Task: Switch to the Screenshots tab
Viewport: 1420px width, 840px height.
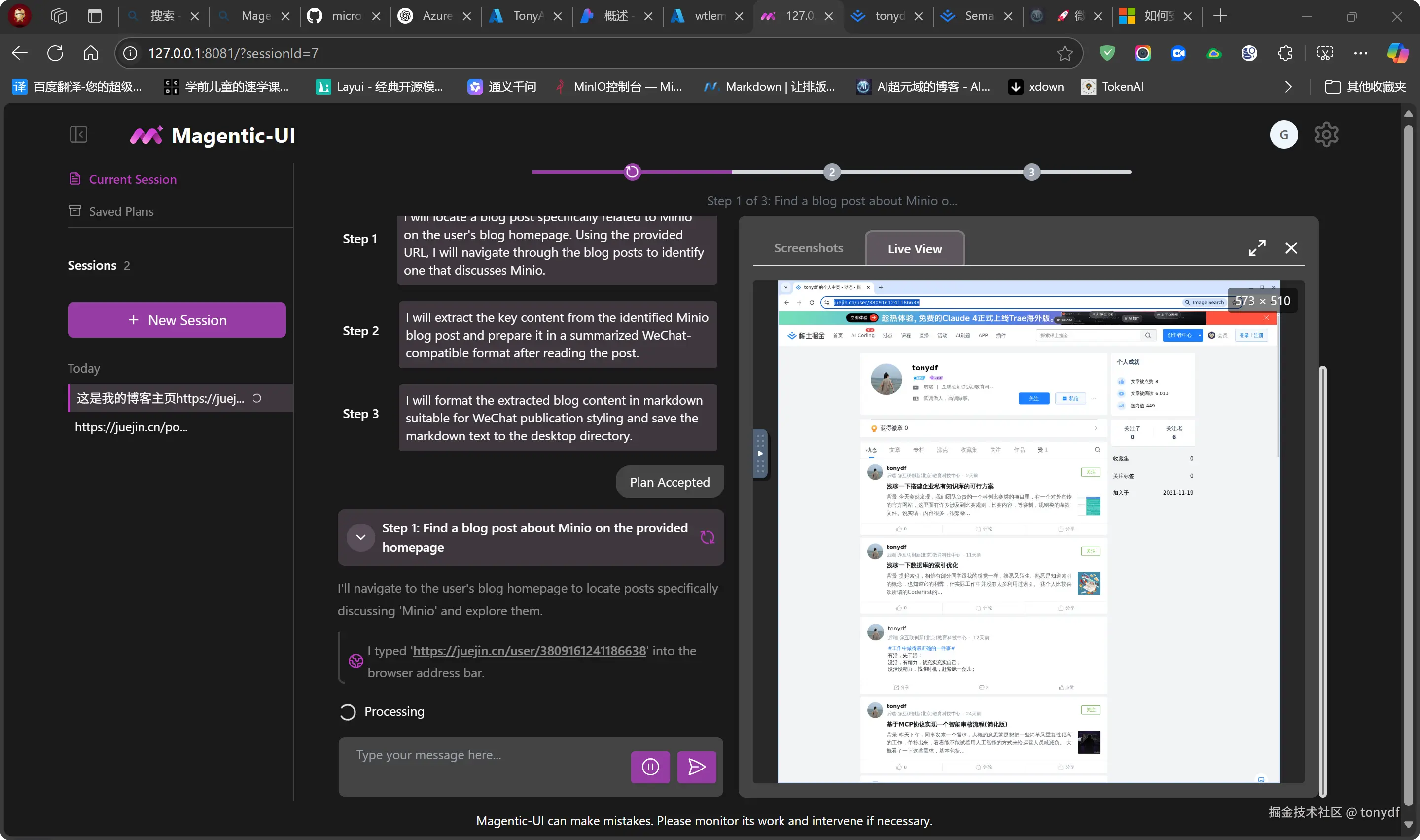Action: point(808,248)
